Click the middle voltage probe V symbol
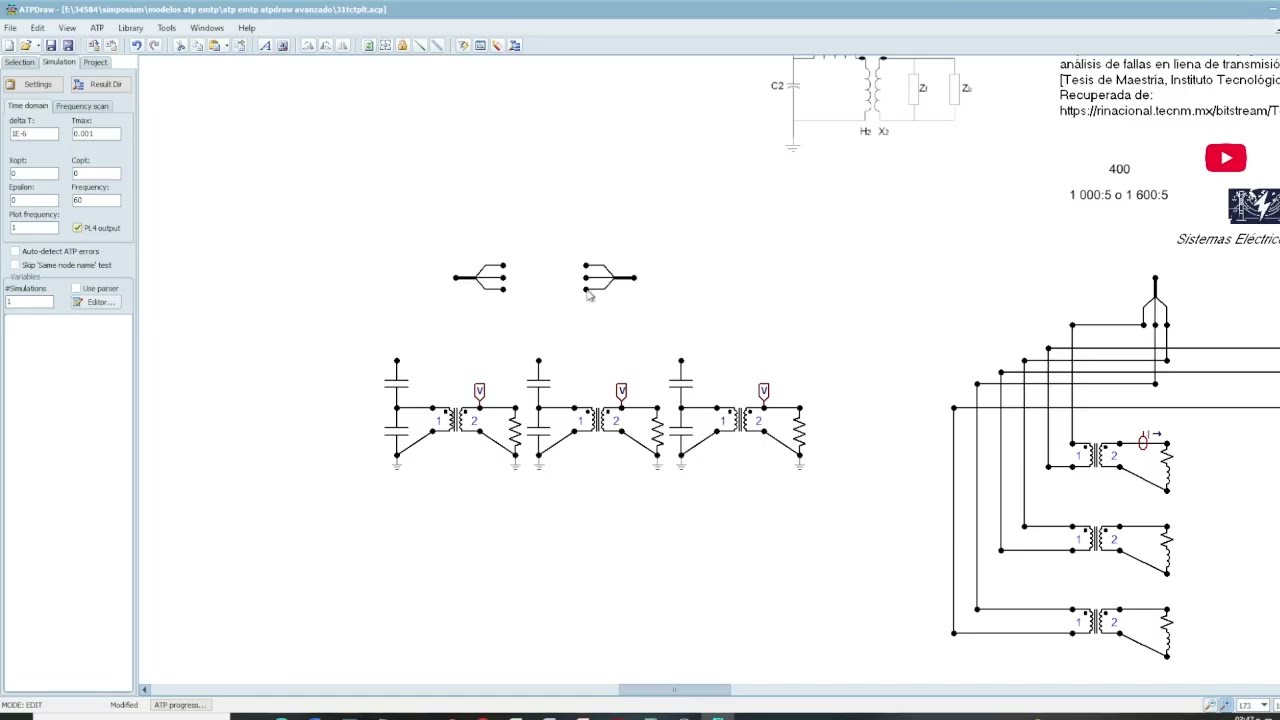Image resolution: width=1280 pixels, height=720 pixels. (x=621, y=391)
